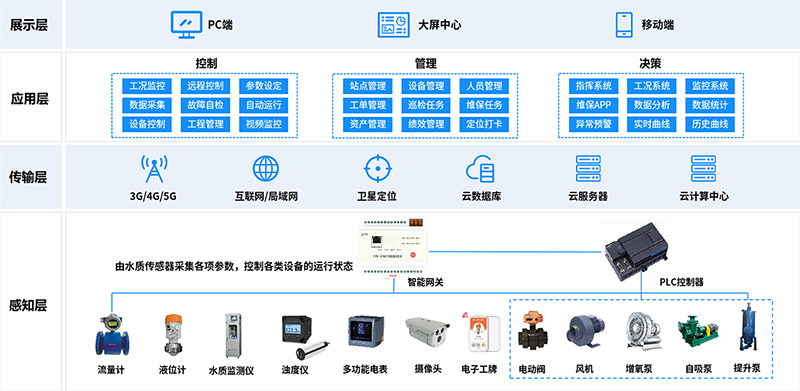
Task: Select the 设备控制 button
Action: pyautogui.click(x=147, y=124)
